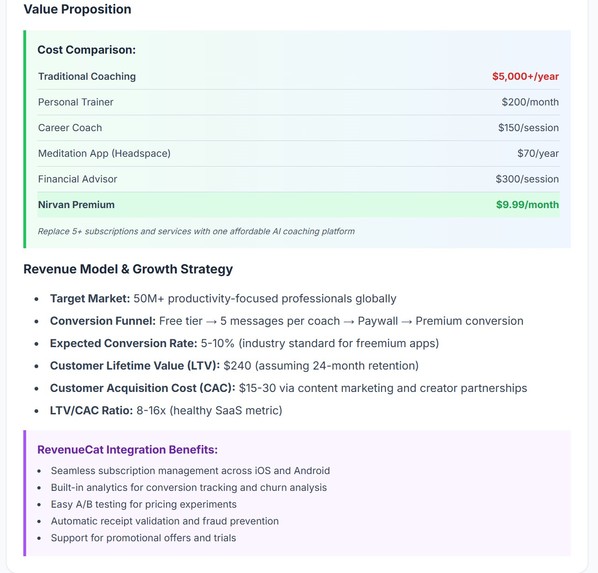Click the $70/year price
This screenshot has height=573, width=598.
[538, 153]
